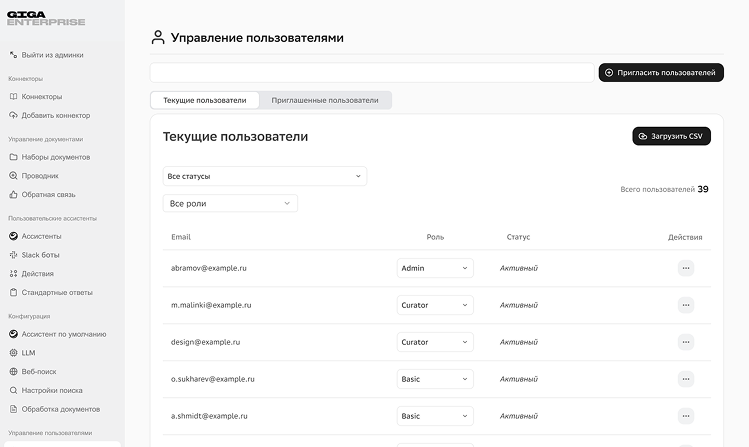Viewport: 749px width, 447px height.
Task: Expand the Все статусы filter dropdown
Action: 264,176
